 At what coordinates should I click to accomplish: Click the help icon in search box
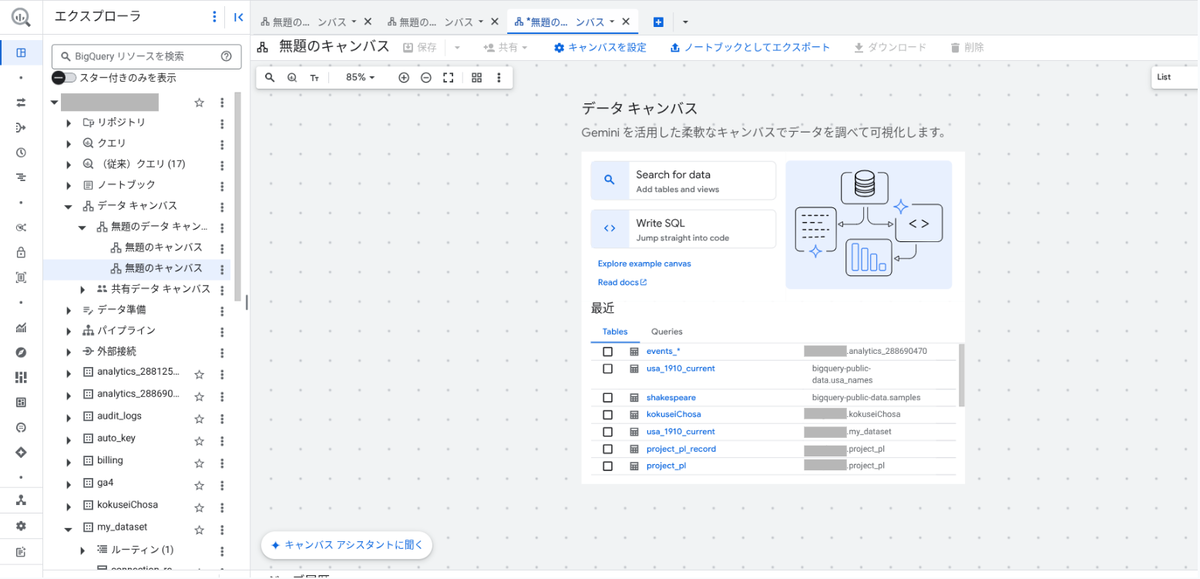pos(226,57)
